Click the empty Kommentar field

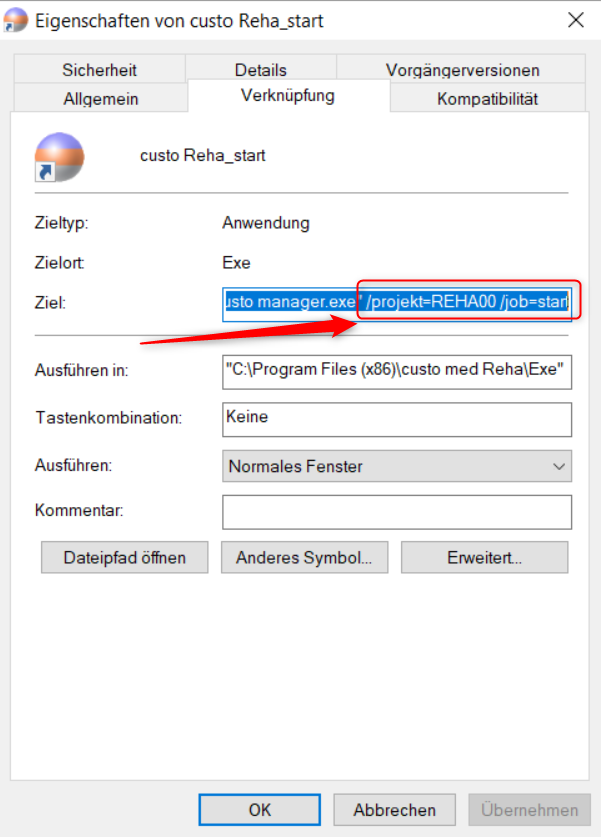point(397,512)
